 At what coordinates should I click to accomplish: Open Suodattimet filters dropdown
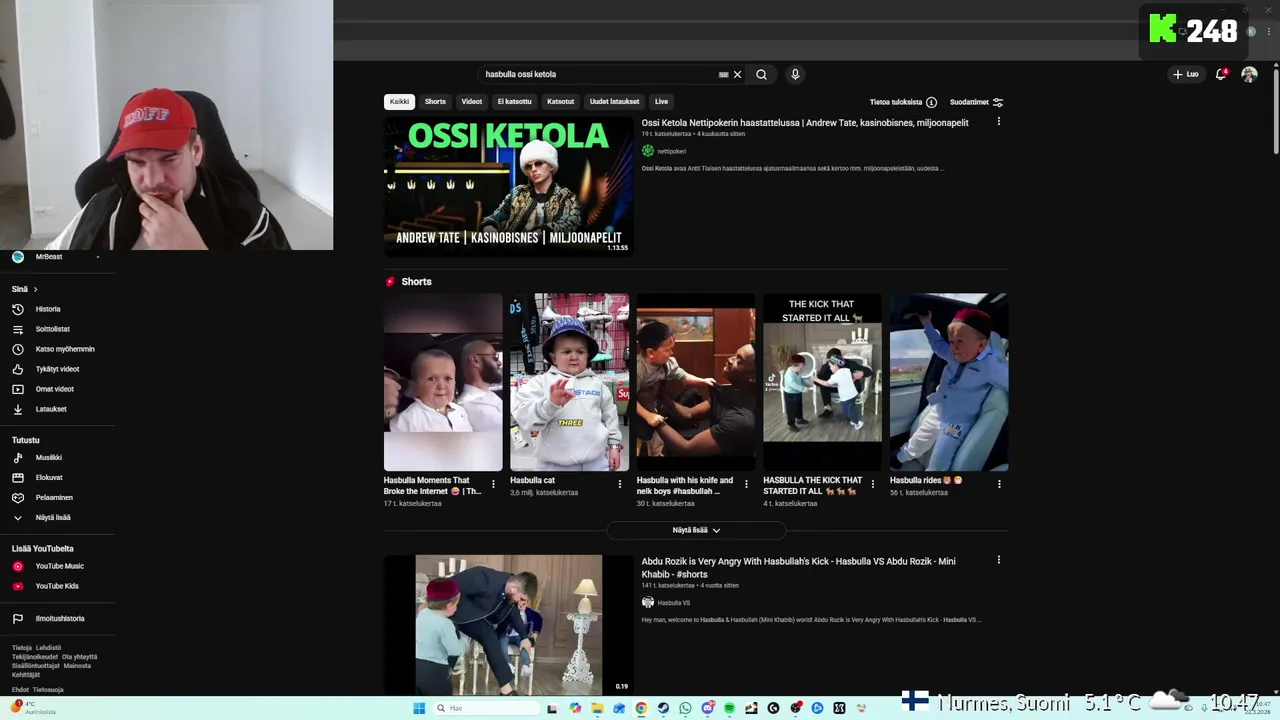coord(977,102)
